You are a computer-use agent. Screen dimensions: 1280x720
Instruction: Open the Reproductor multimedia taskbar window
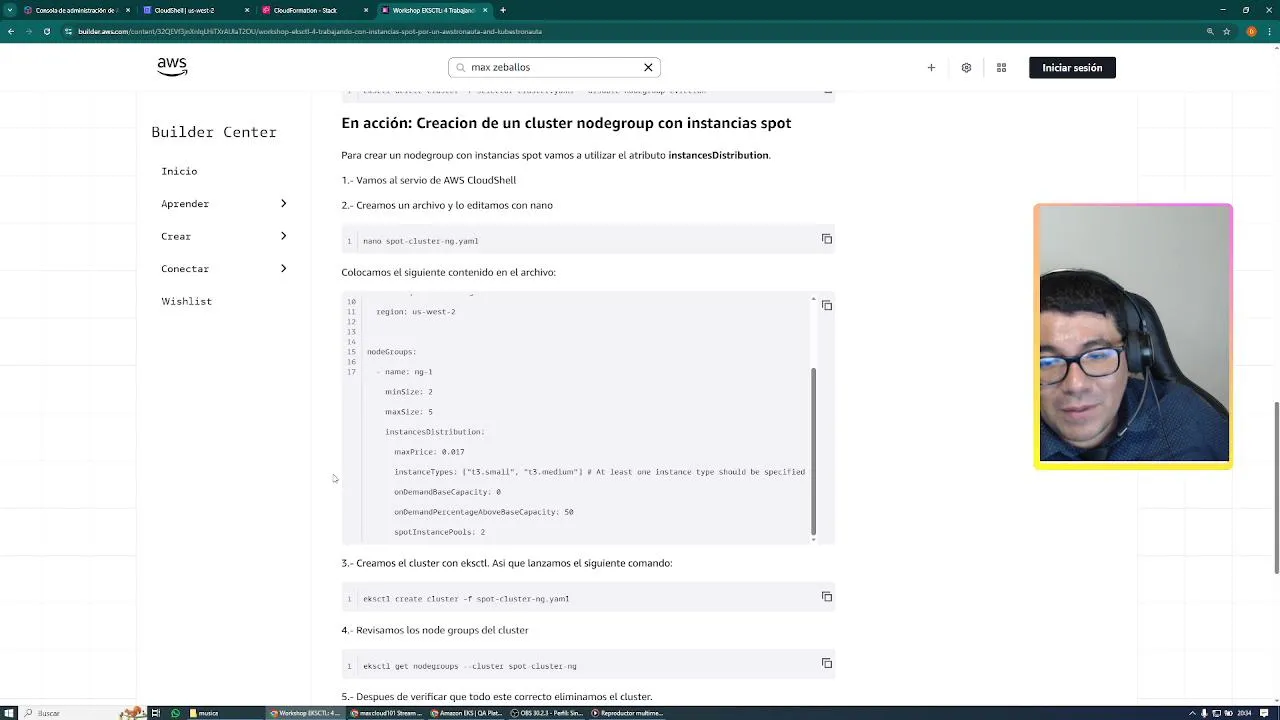627,713
